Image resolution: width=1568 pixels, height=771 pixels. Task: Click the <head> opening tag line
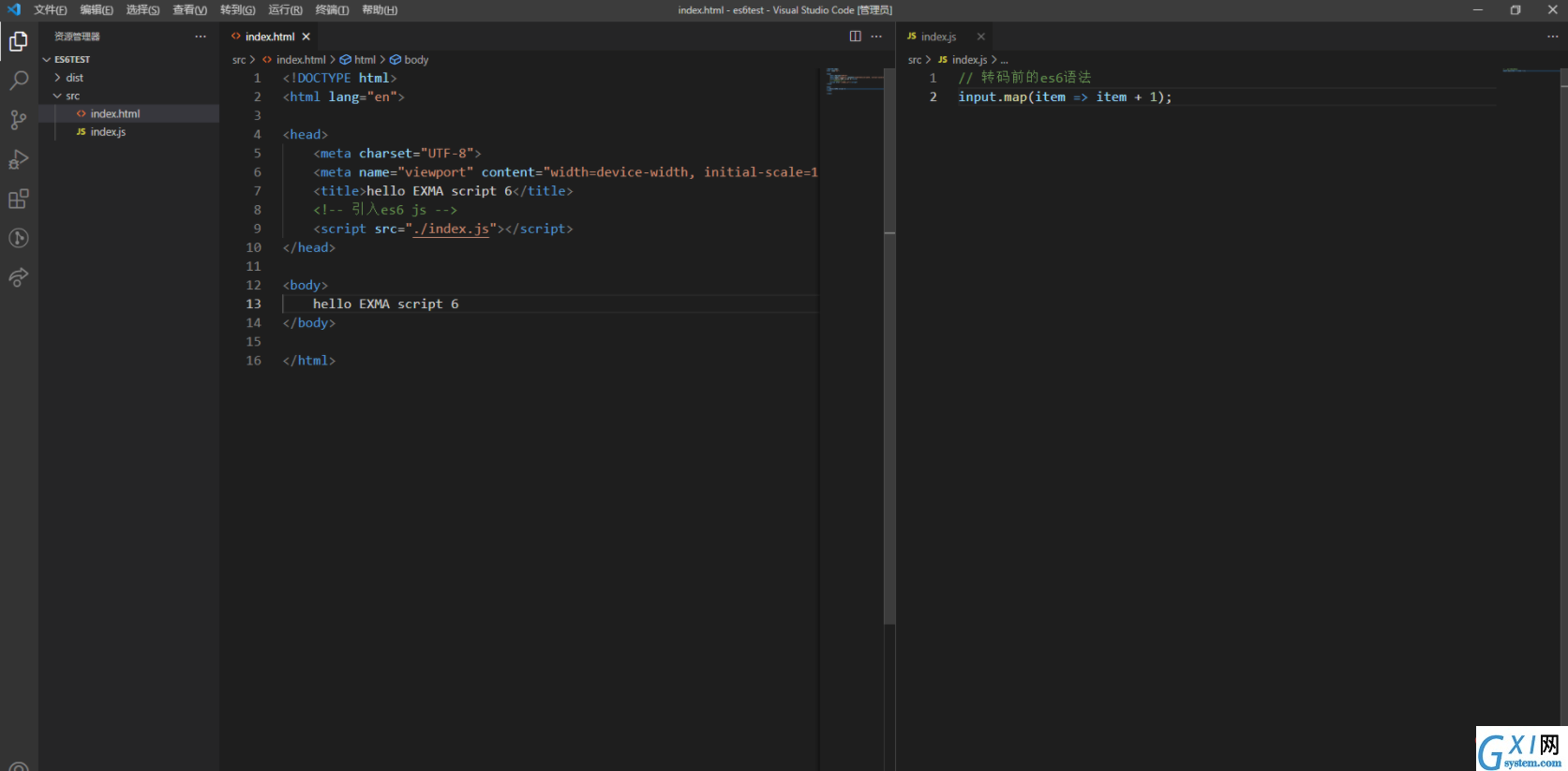pyautogui.click(x=306, y=135)
